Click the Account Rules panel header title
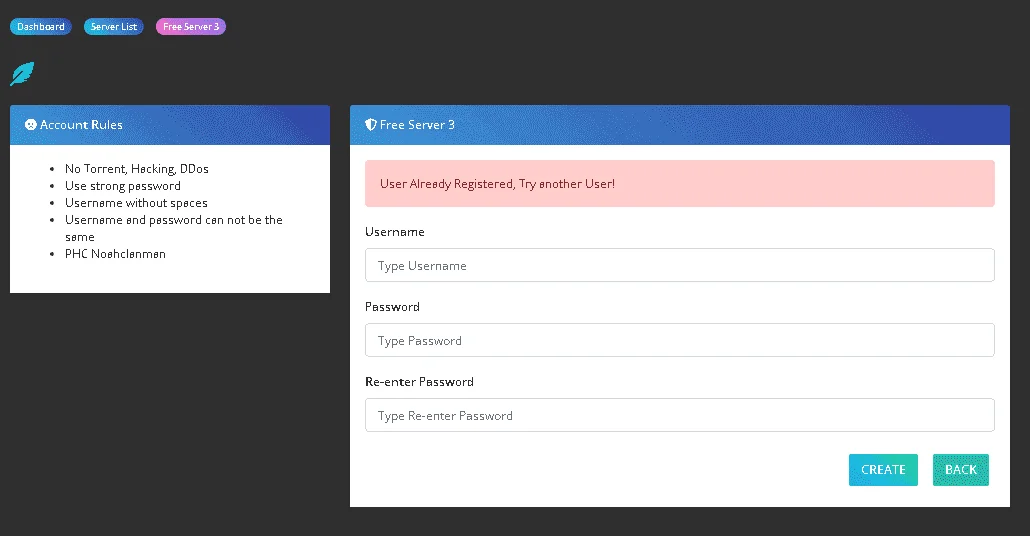Screen dimensions: 1030x536 pos(81,125)
